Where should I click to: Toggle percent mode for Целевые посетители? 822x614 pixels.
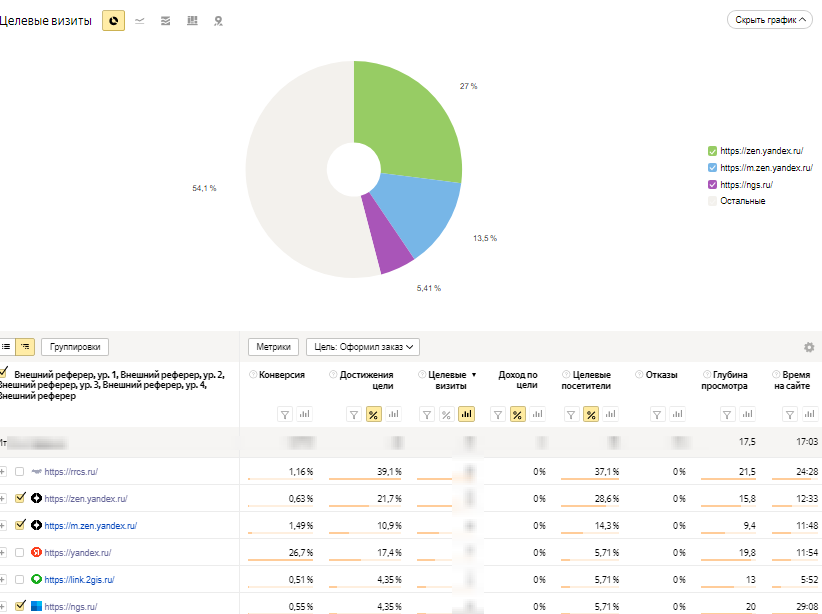(591, 415)
